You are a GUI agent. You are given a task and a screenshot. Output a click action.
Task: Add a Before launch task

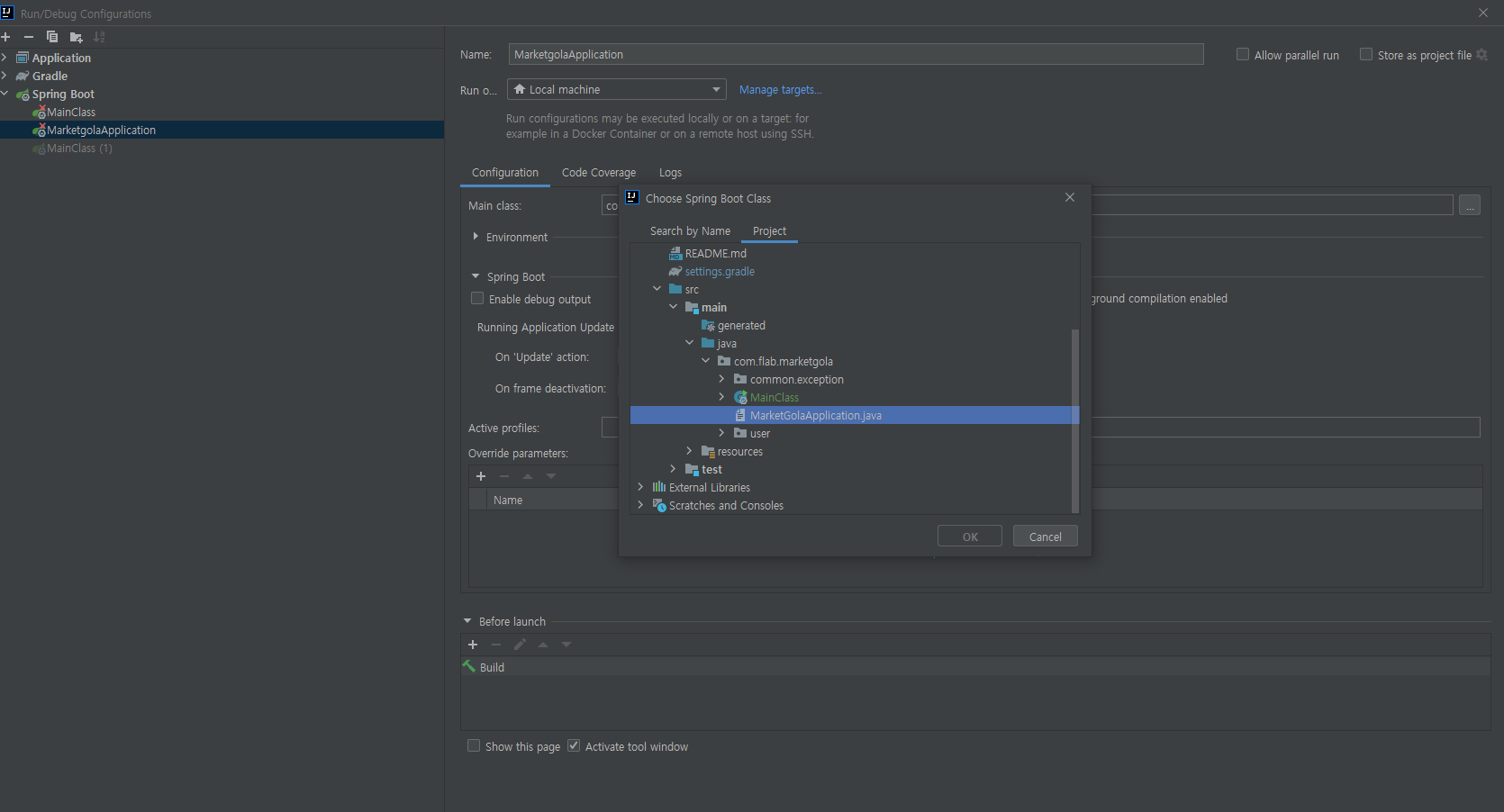click(473, 645)
